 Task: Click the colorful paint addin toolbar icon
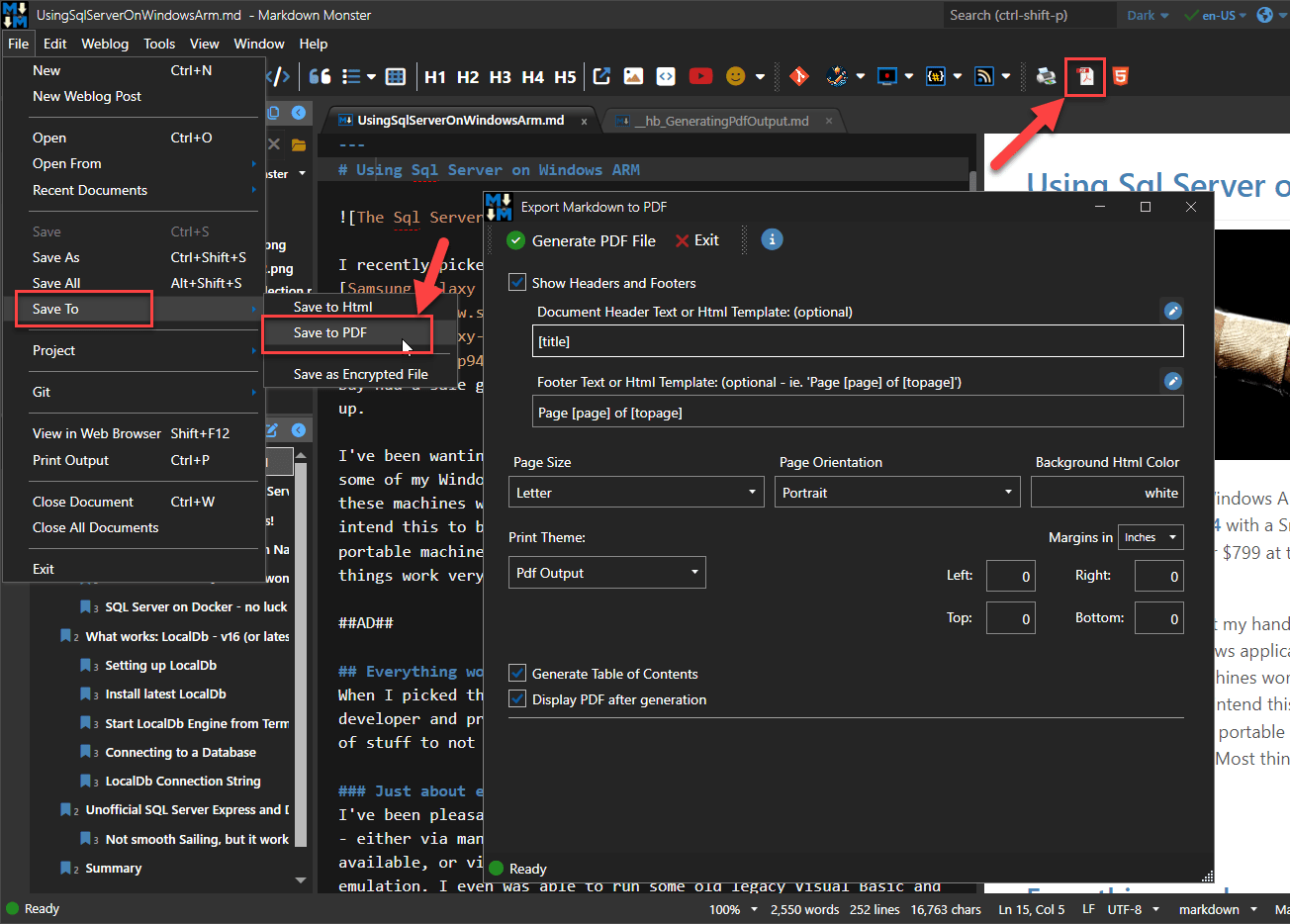pos(838,76)
